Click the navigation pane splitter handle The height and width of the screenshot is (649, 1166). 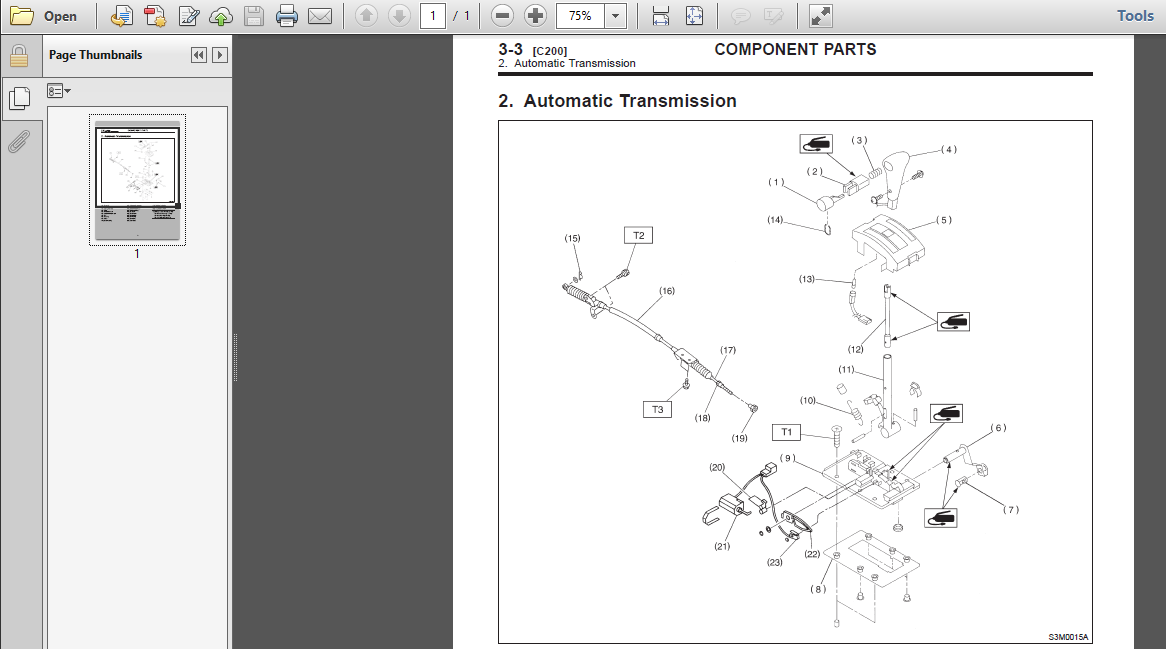tap(235, 358)
